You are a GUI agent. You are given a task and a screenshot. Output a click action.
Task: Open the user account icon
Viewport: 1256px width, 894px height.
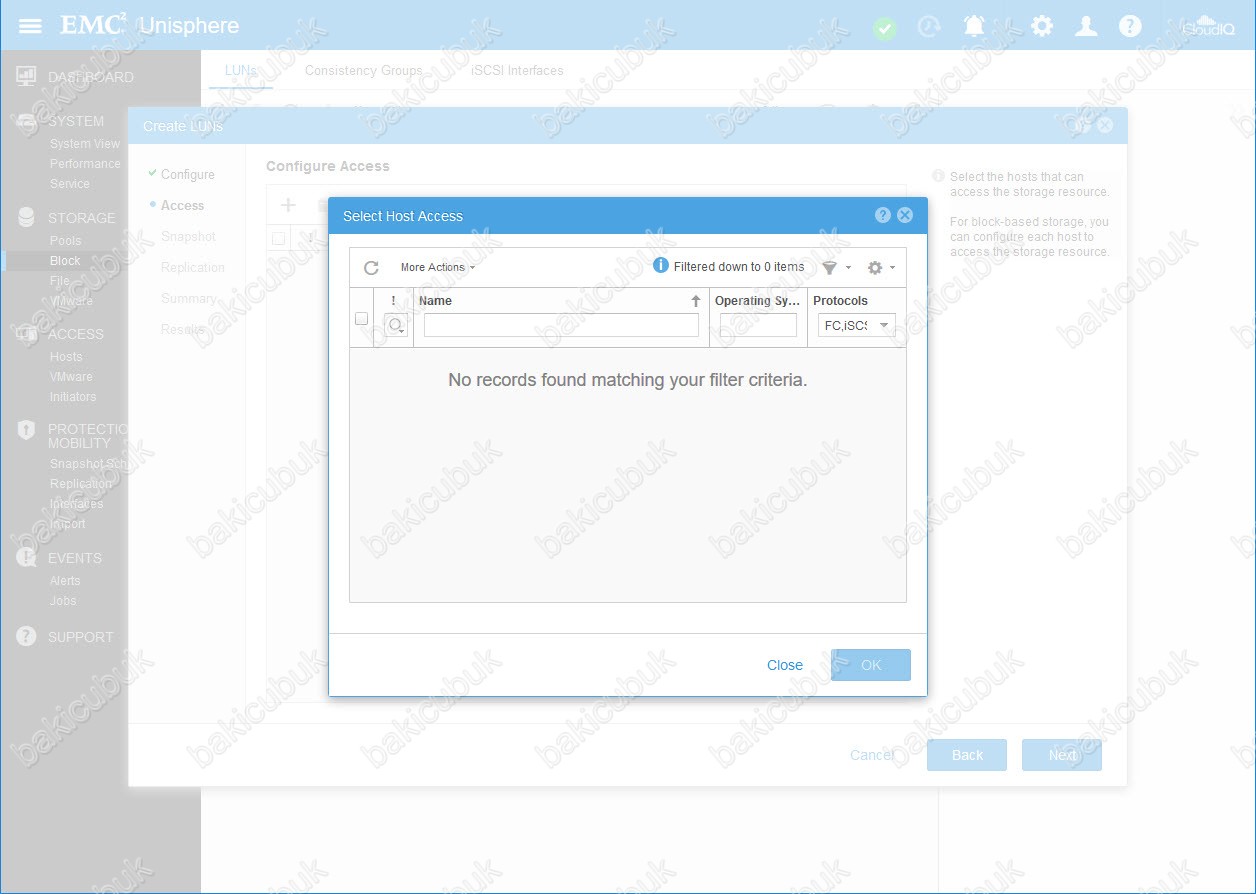click(x=1086, y=26)
